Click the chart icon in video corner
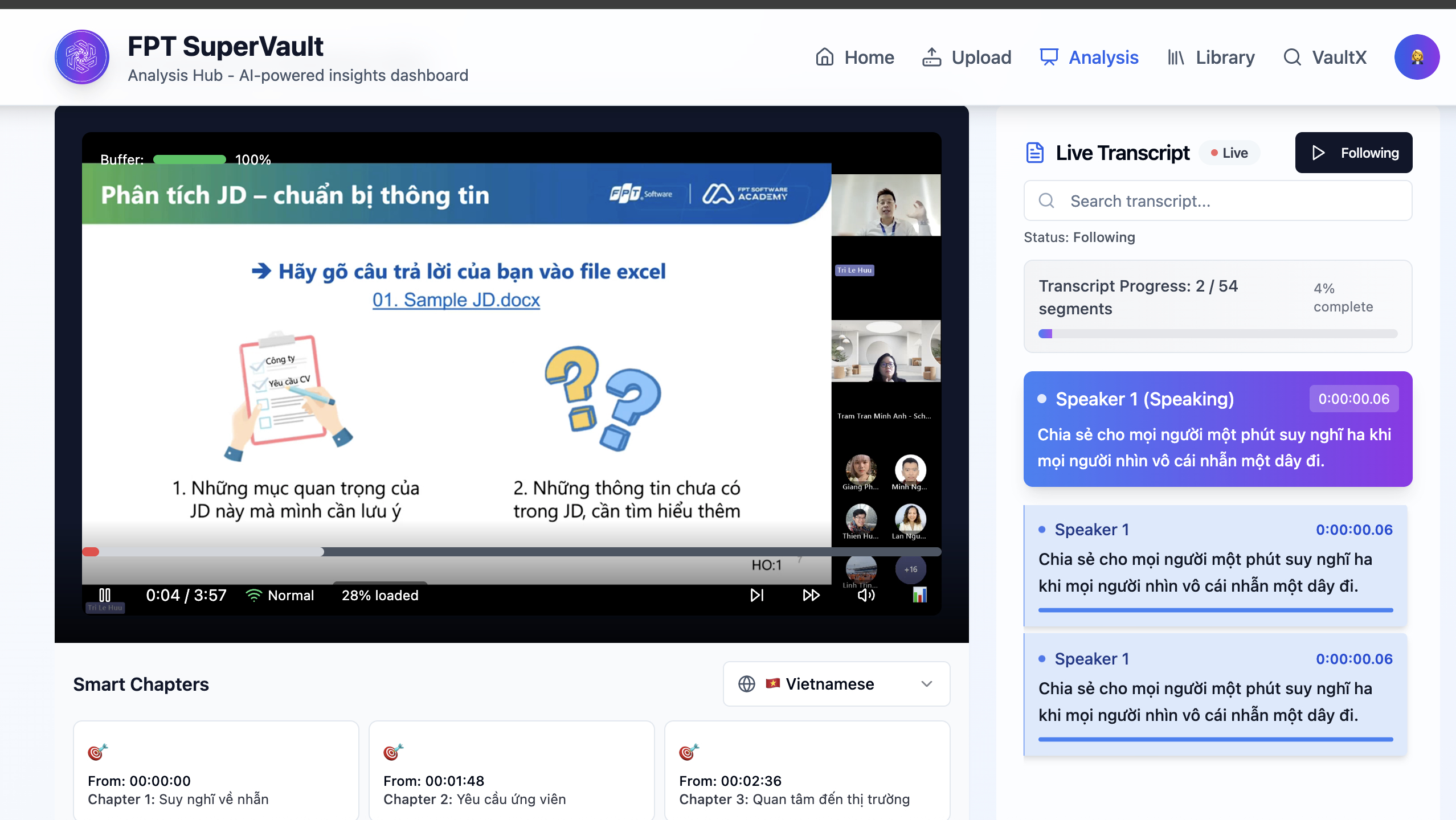Screen dimensions: 1456x820 point(919,595)
